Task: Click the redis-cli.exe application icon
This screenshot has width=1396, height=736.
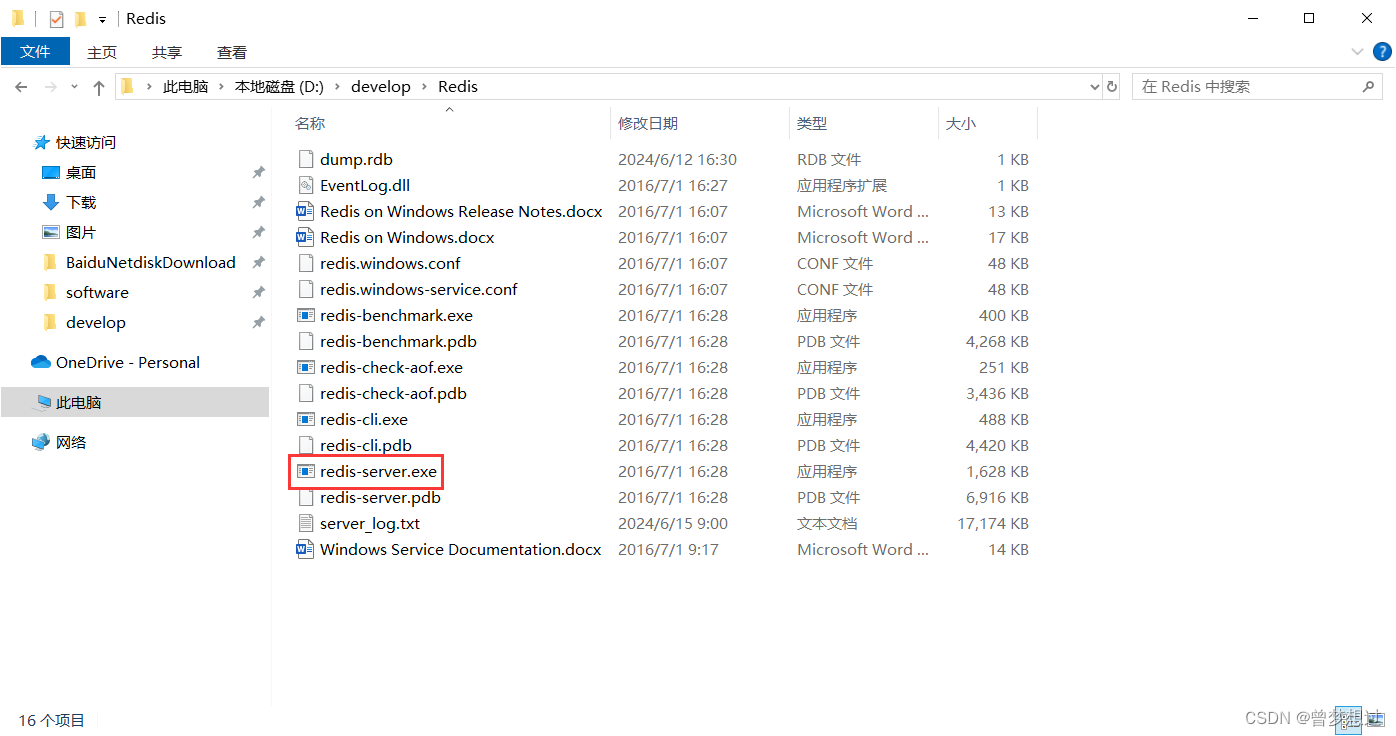Action: pyautogui.click(x=306, y=419)
